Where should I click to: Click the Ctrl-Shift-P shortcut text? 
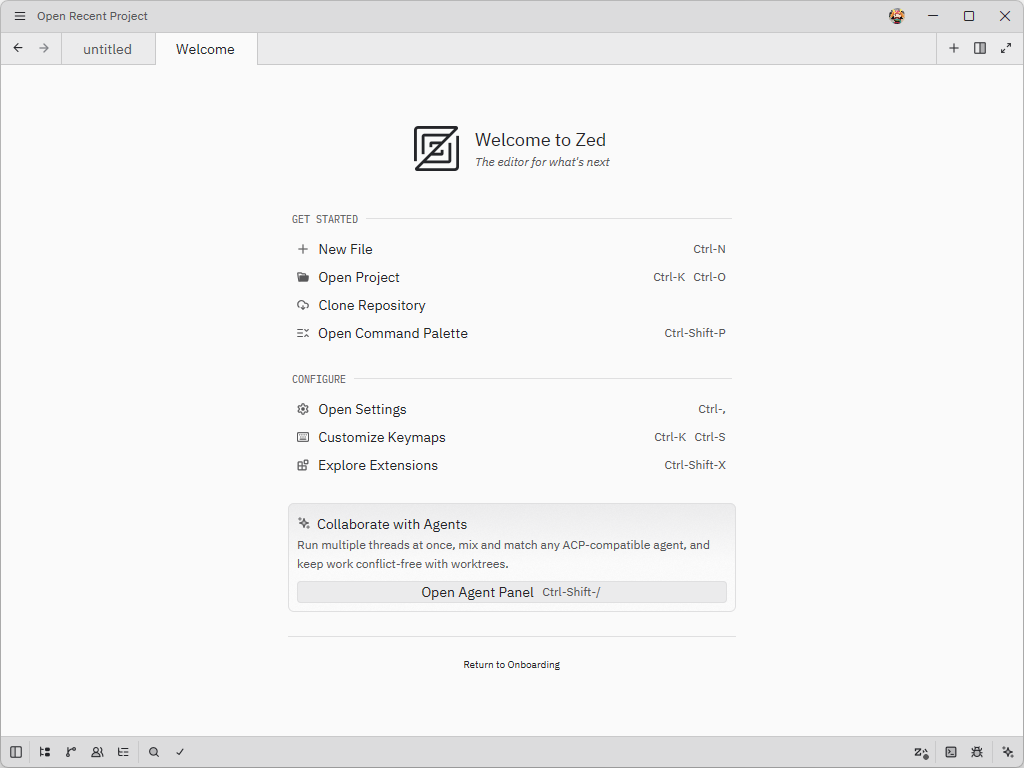click(x=695, y=333)
